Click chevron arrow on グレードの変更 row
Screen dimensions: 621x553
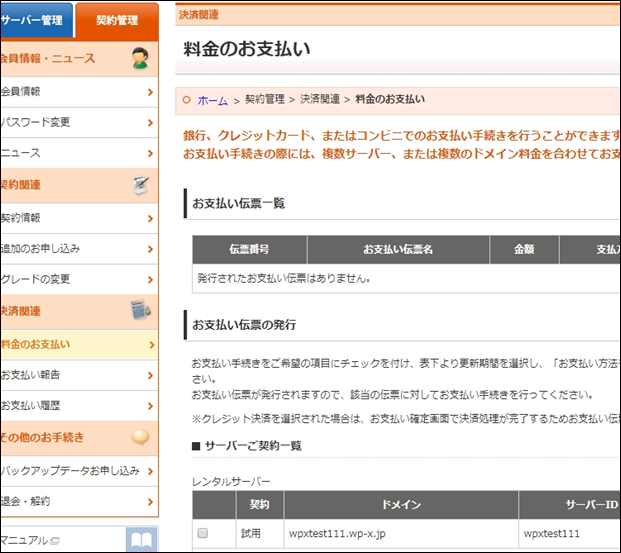(150, 280)
